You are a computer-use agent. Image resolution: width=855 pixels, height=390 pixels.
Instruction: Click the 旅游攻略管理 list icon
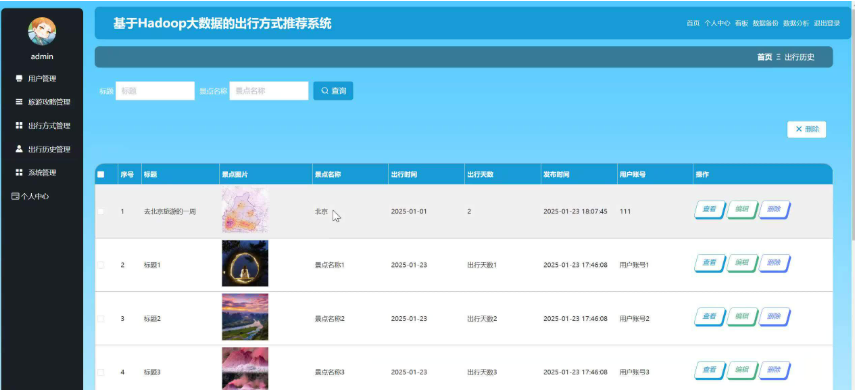[x=19, y=102]
